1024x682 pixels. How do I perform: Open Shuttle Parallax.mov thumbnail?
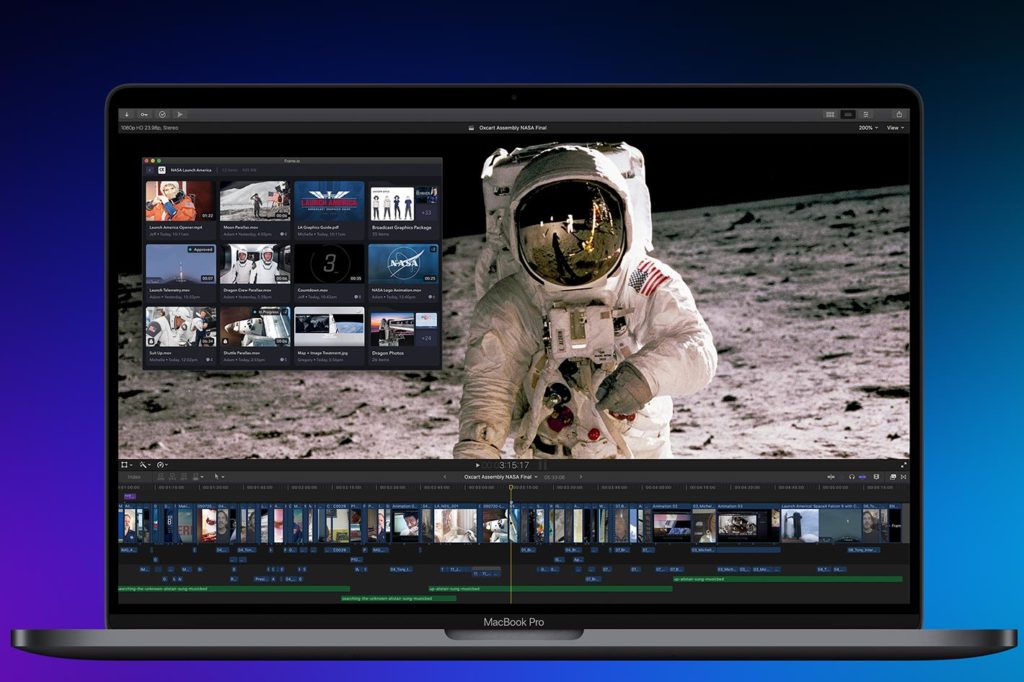255,327
